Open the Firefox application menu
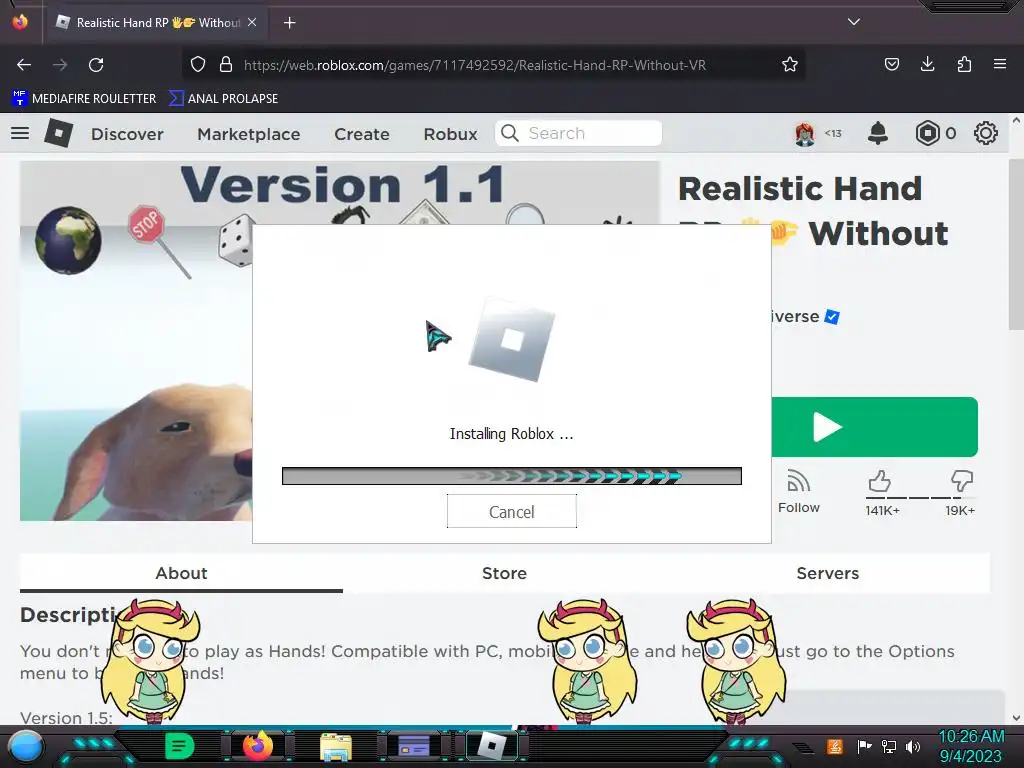 1000,64
